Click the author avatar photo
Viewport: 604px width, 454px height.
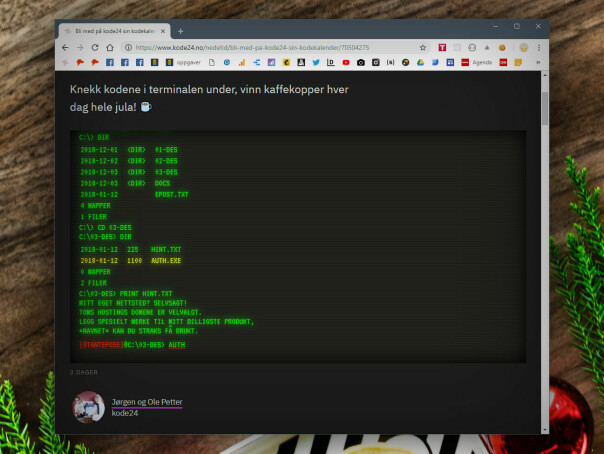(89, 407)
